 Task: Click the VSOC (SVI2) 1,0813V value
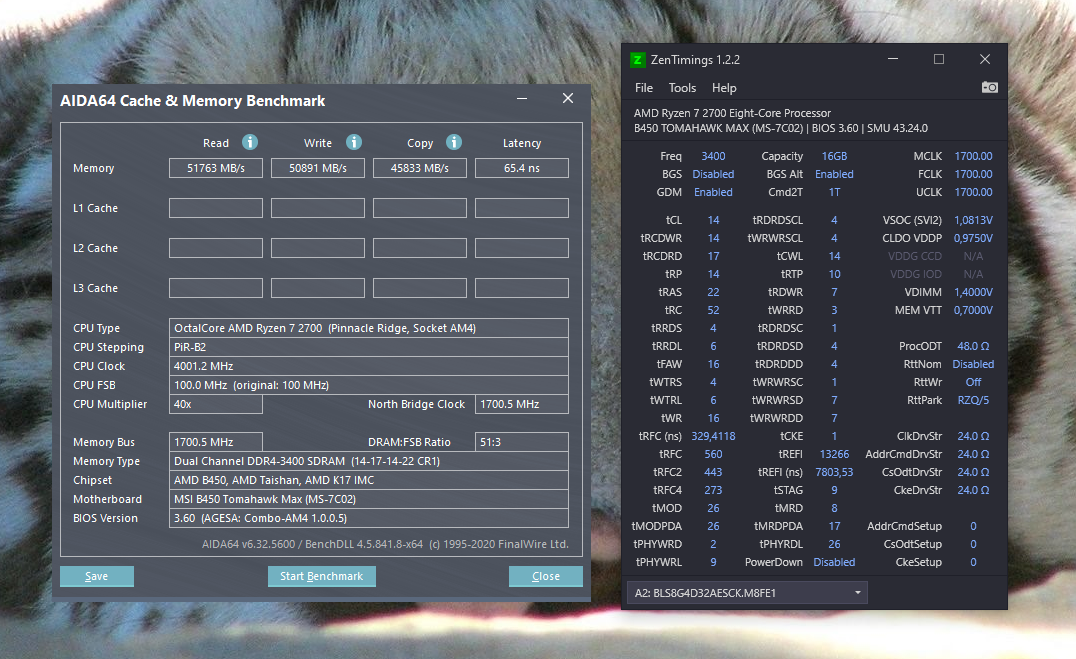(973, 220)
